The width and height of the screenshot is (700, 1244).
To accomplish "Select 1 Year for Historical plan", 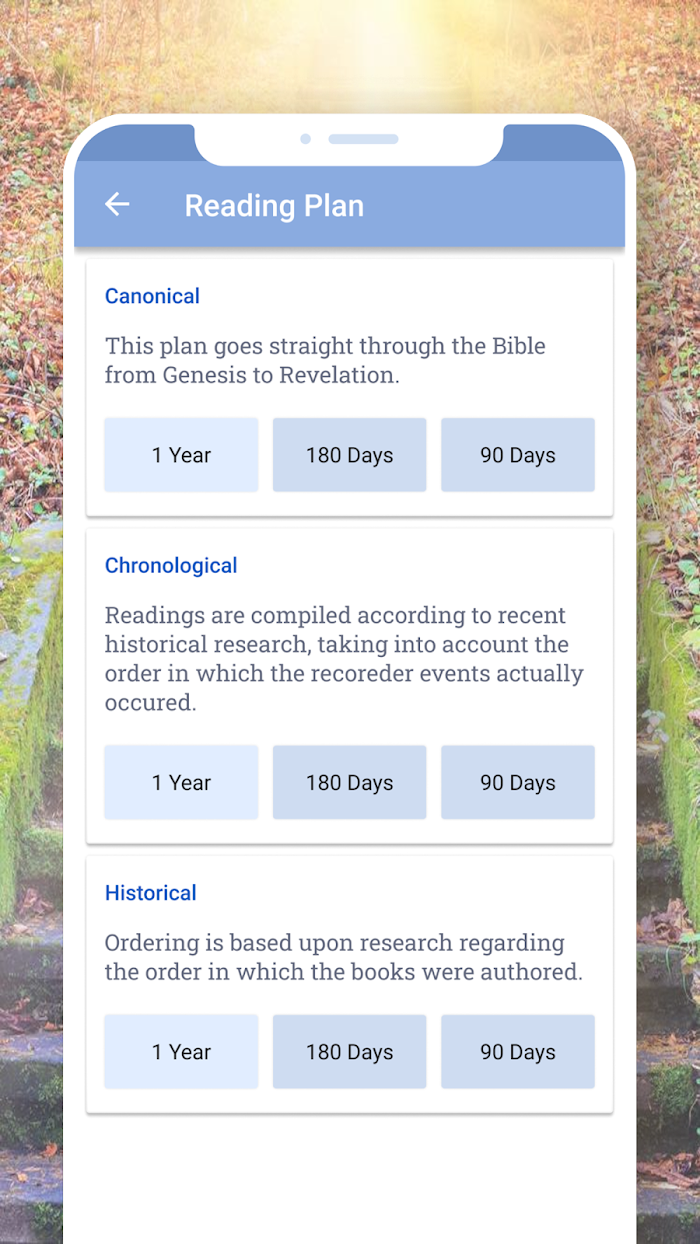I will coord(181,1052).
